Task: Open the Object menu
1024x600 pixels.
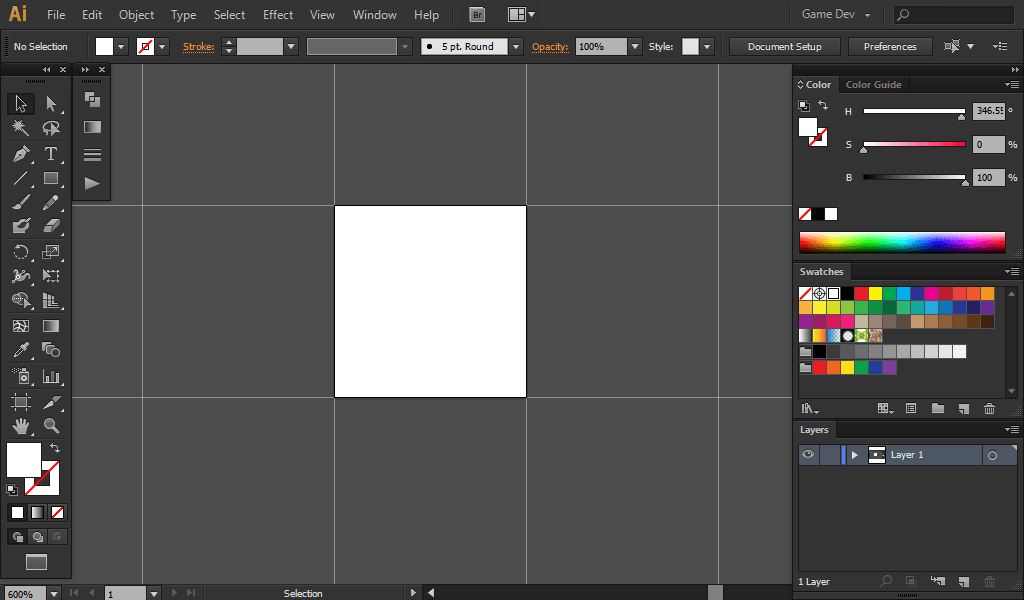Action: [x=136, y=15]
